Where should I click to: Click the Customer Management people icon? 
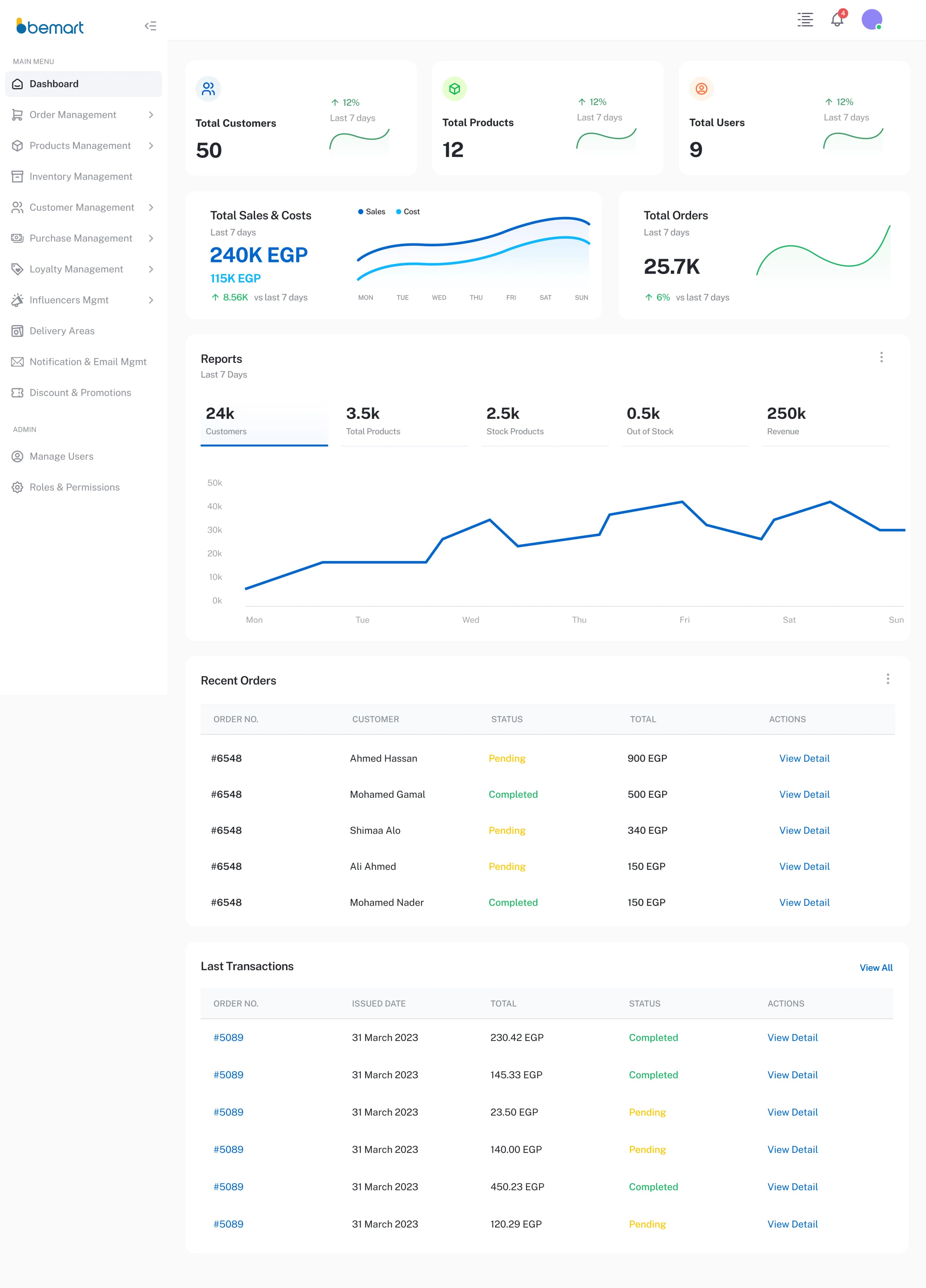18,207
